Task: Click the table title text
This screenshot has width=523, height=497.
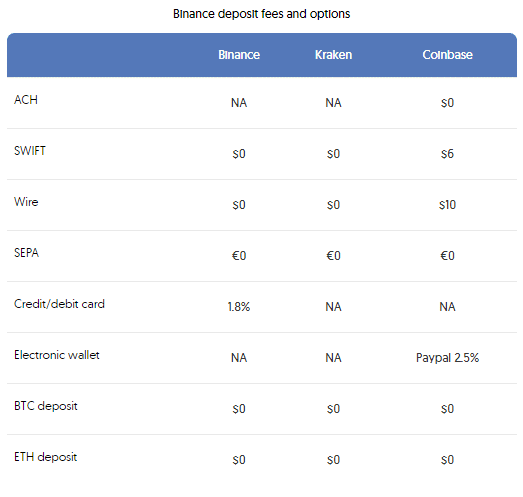Action: point(262,14)
